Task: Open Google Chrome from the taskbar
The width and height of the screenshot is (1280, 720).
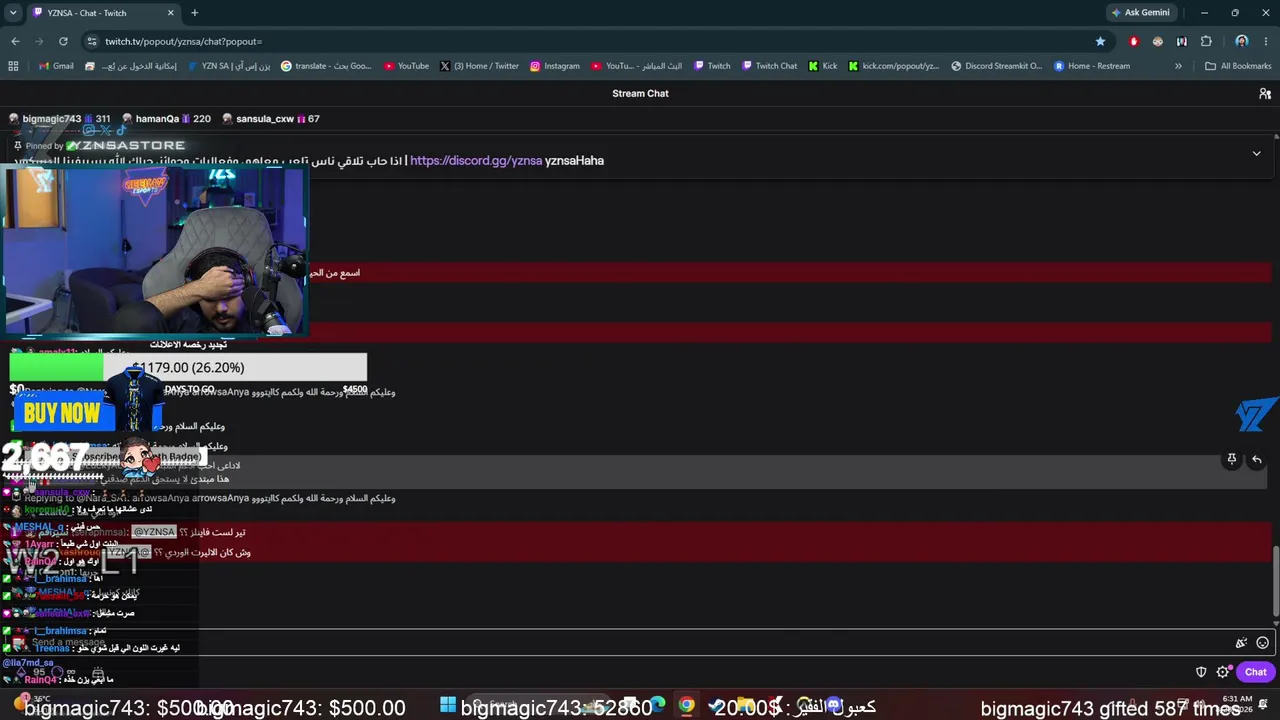Action: [686, 705]
